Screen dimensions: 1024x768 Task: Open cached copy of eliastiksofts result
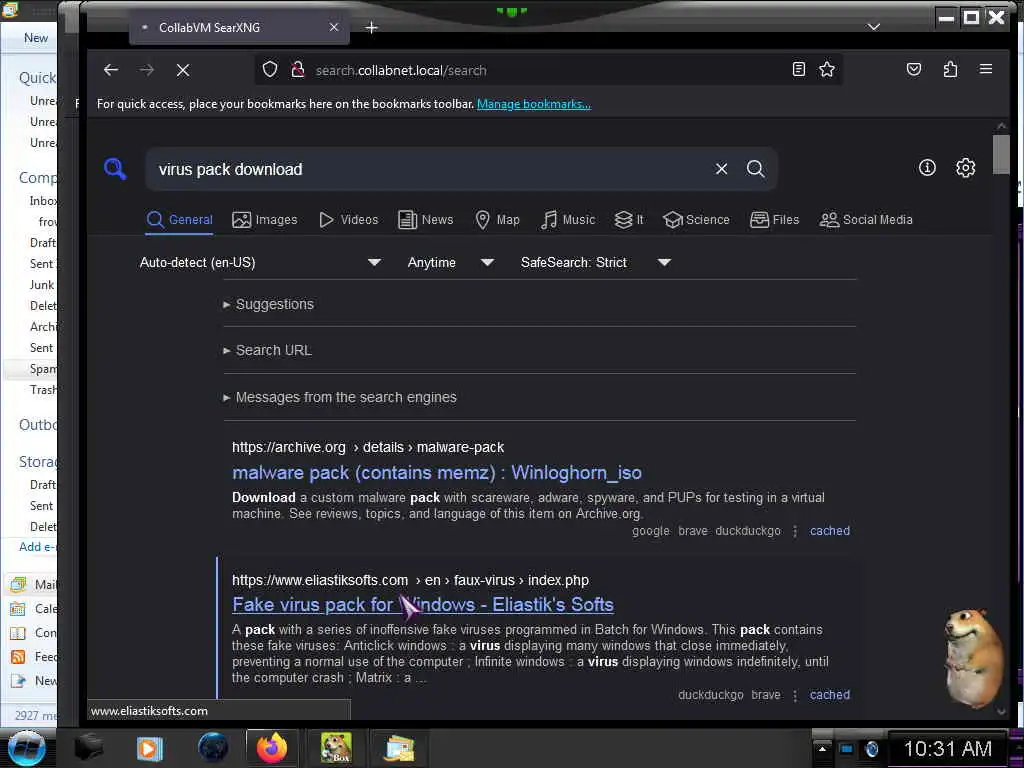click(x=829, y=695)
